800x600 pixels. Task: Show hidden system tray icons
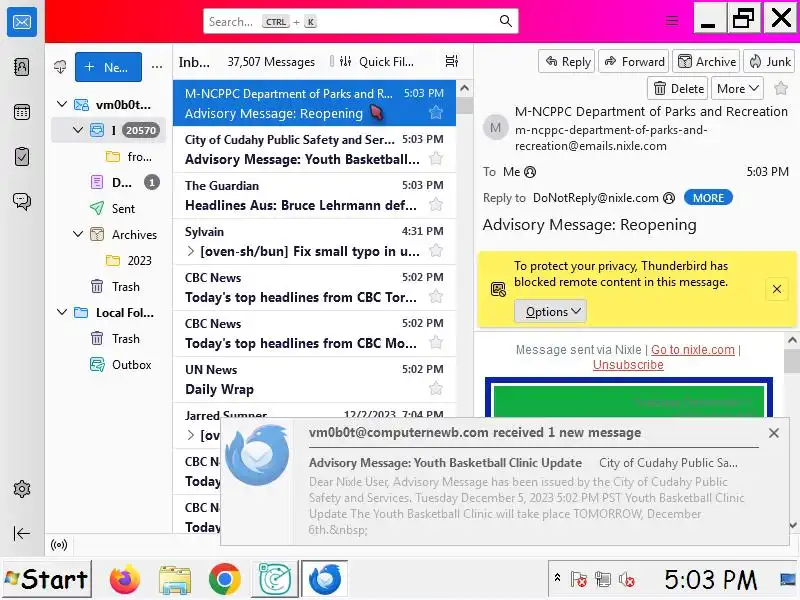[x=557, y=578]
